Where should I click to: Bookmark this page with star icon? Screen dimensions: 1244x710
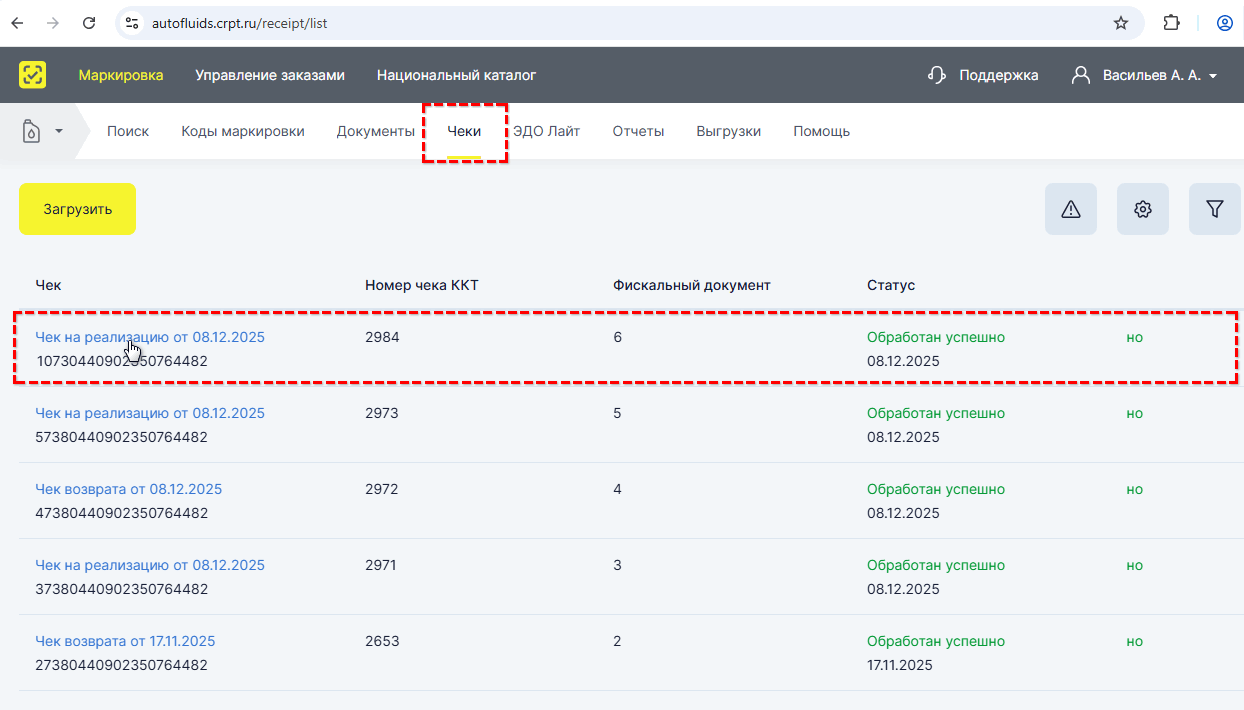click(1121, 23)
